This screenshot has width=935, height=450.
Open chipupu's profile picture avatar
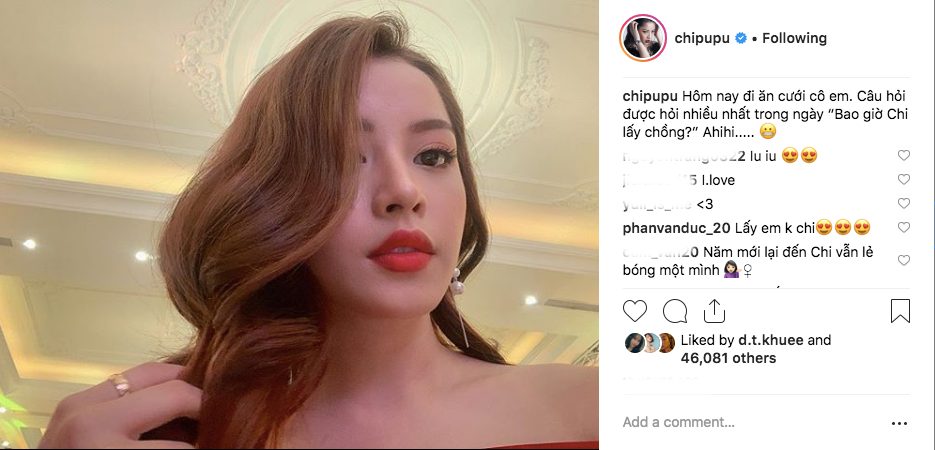643,38
